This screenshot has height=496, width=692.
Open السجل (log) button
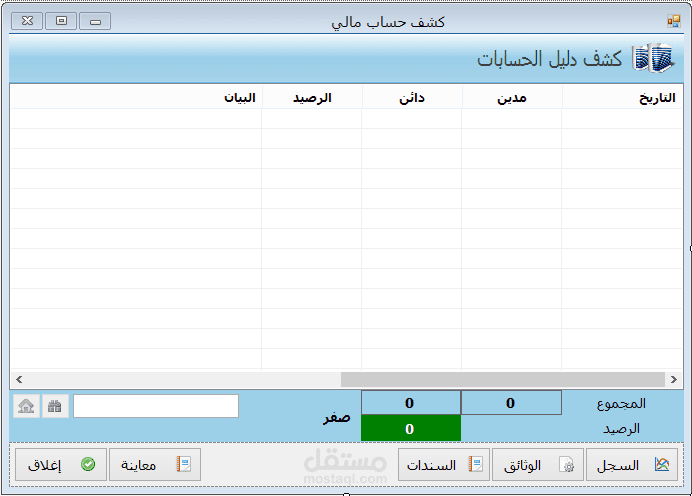click(x=632, y=465)
